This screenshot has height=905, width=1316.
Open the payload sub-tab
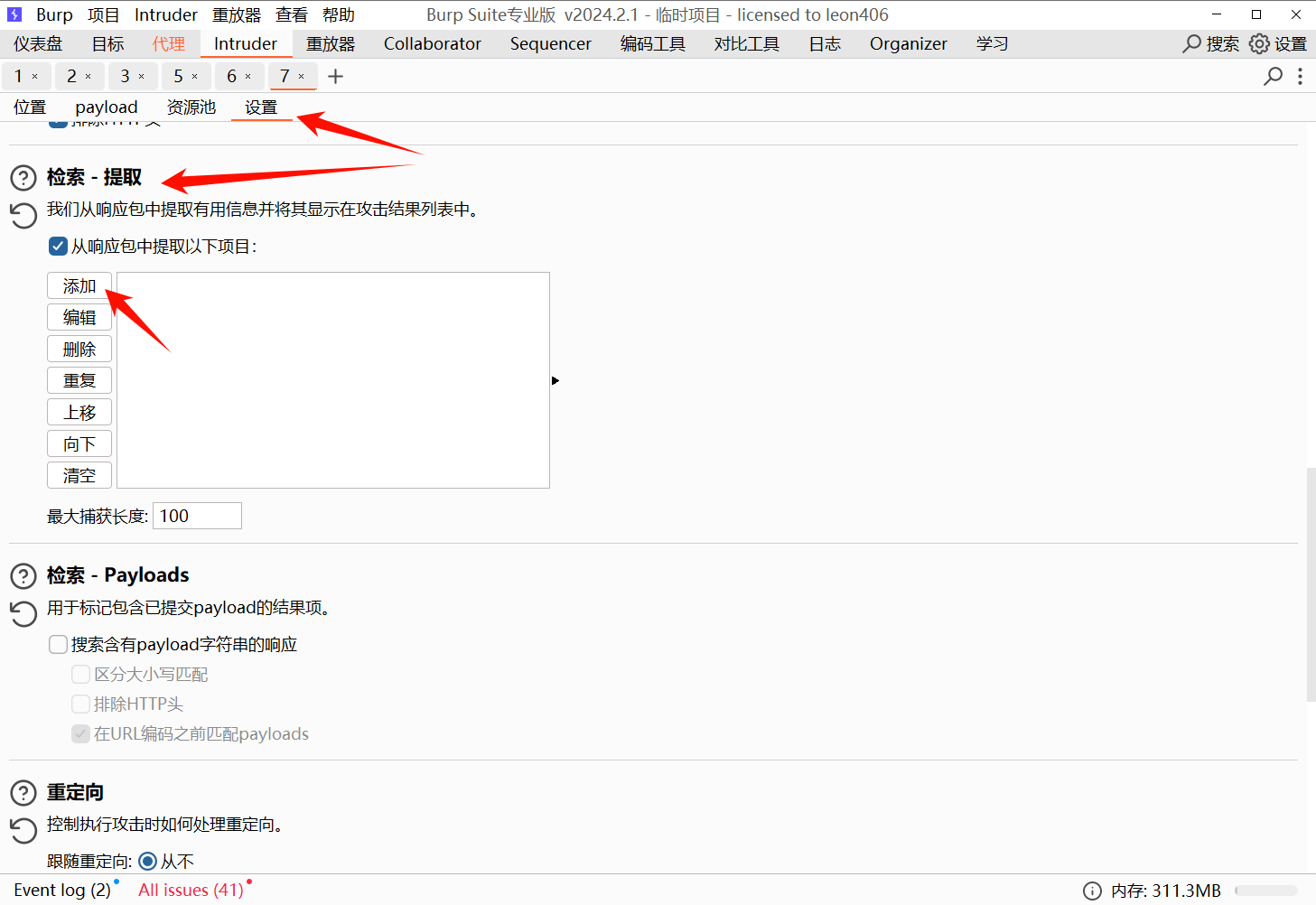click(x=107, y=107)
